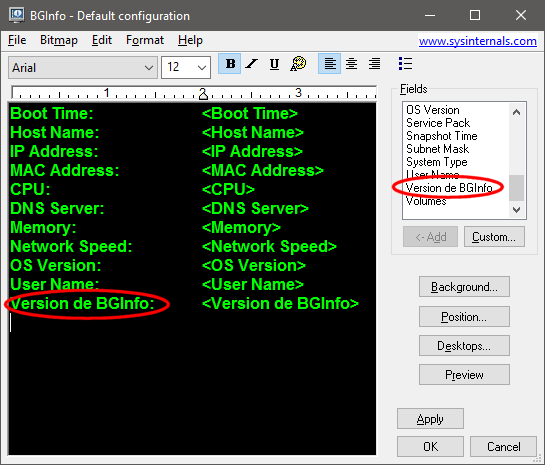Screen dimensions: 545x465
Task: Toggle bullet list formatting
Action: click(x=405, y=64)
